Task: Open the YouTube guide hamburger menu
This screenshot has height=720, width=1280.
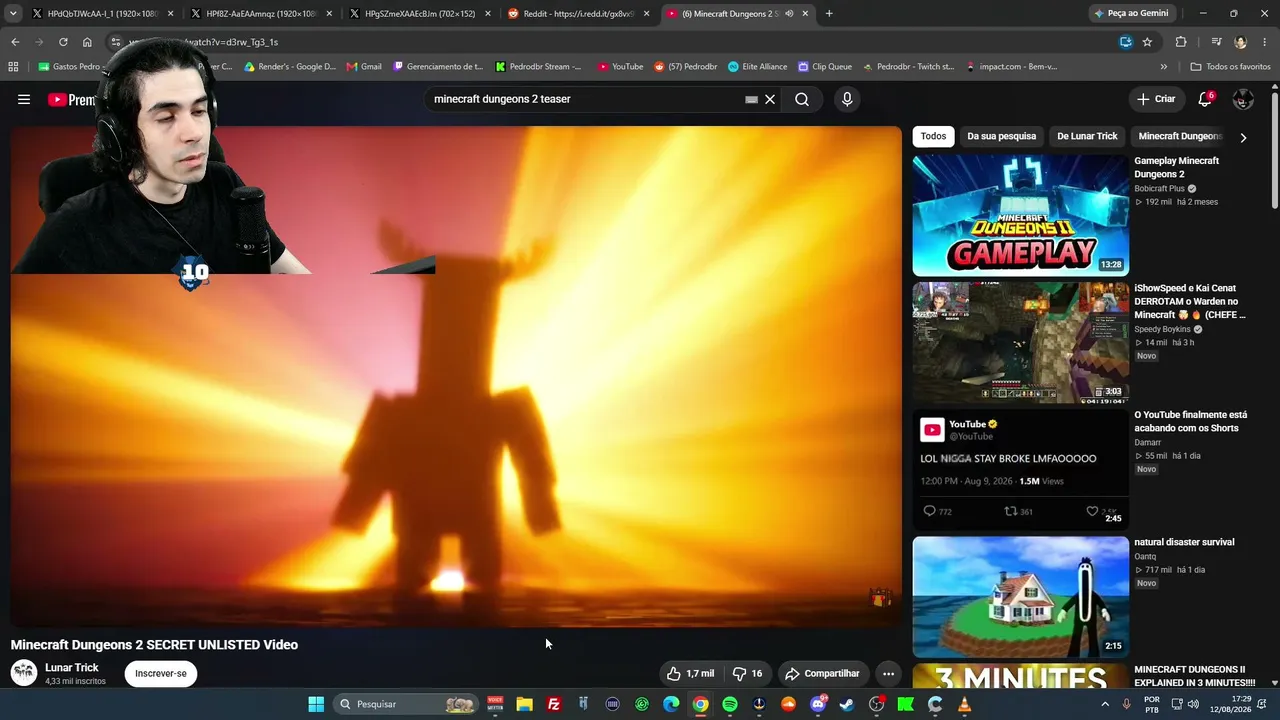Action: [x=24, y=99]
